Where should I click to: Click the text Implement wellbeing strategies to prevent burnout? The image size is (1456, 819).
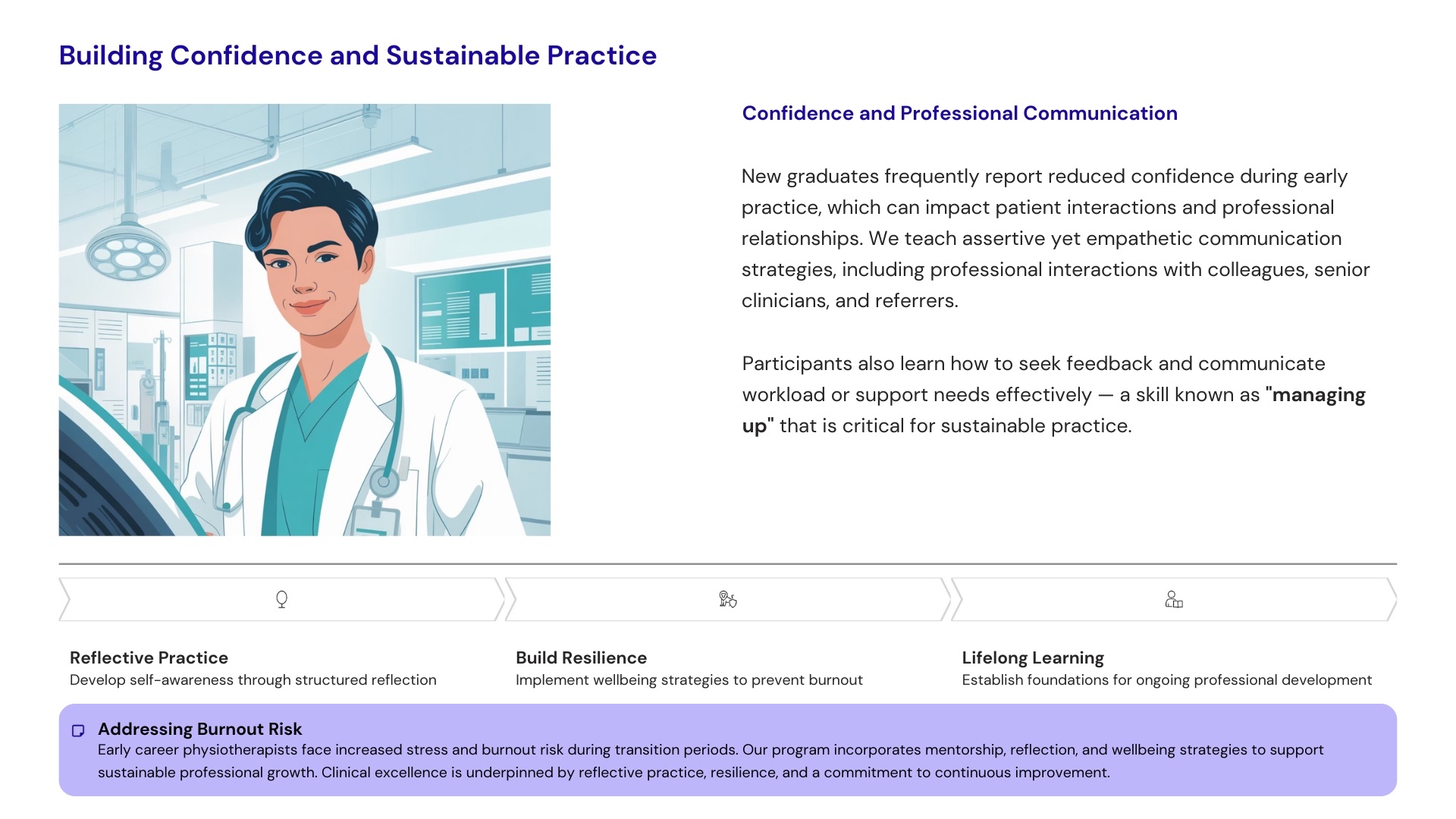coord(689,680)
